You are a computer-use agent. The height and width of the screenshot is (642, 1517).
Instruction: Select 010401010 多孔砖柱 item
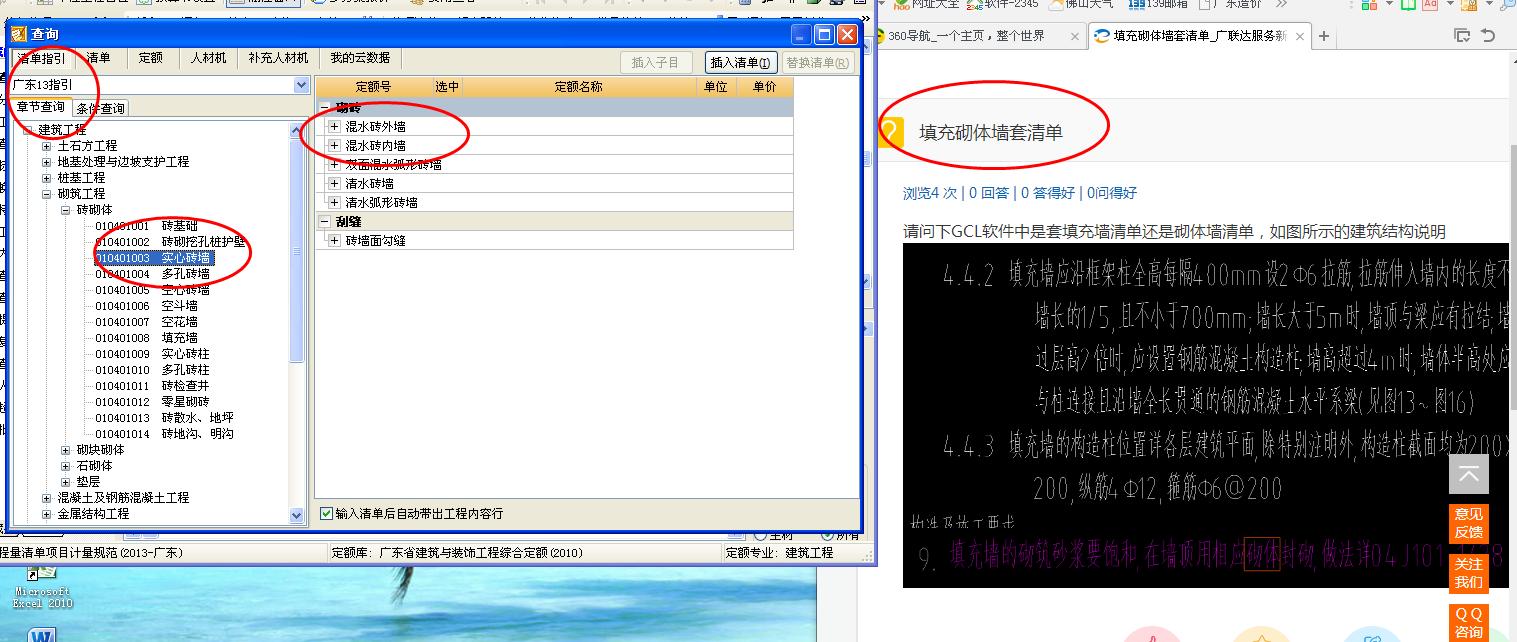pyautogui.click(x=152, y=370)
